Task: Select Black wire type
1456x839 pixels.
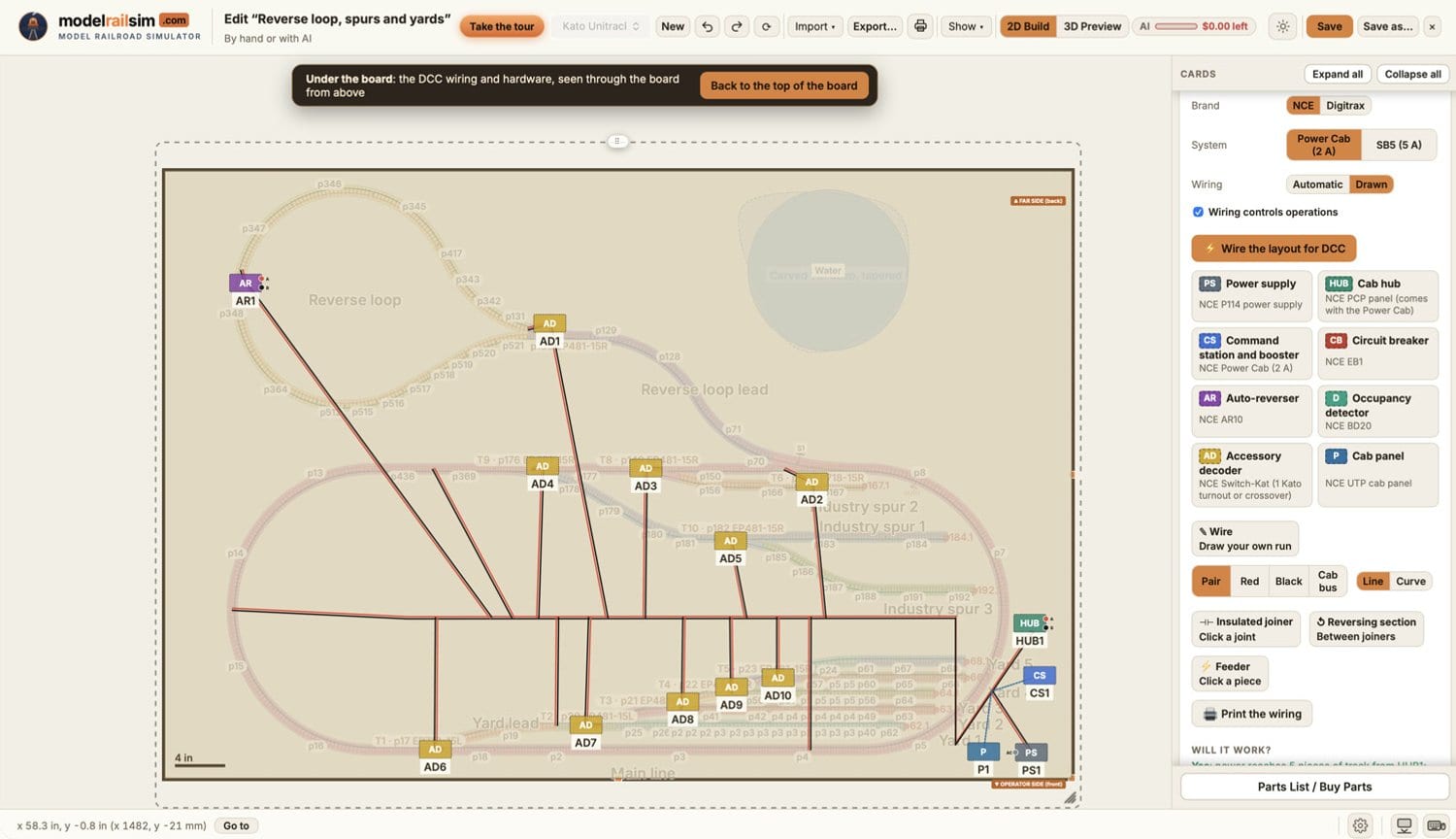Action: tap(1288, 582)
